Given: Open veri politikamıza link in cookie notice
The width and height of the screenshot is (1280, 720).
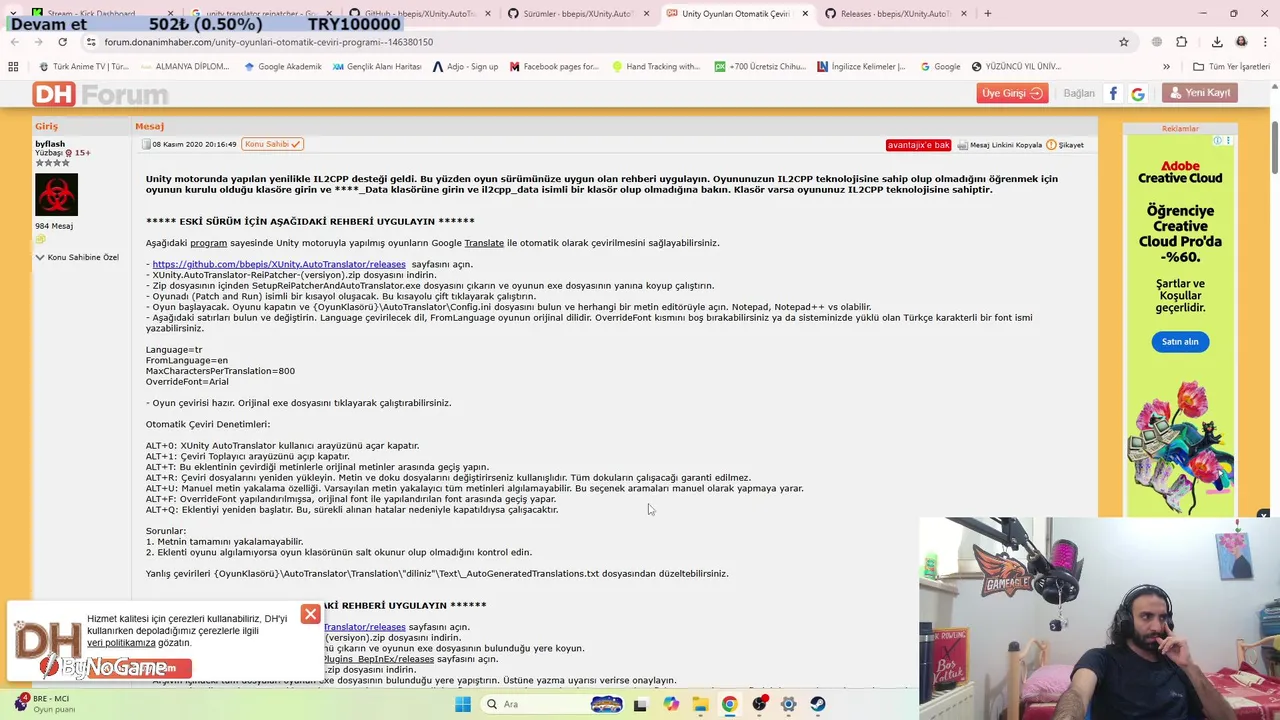Looking at the screenshot, I should pyautogui.click(x=121, y=643).
